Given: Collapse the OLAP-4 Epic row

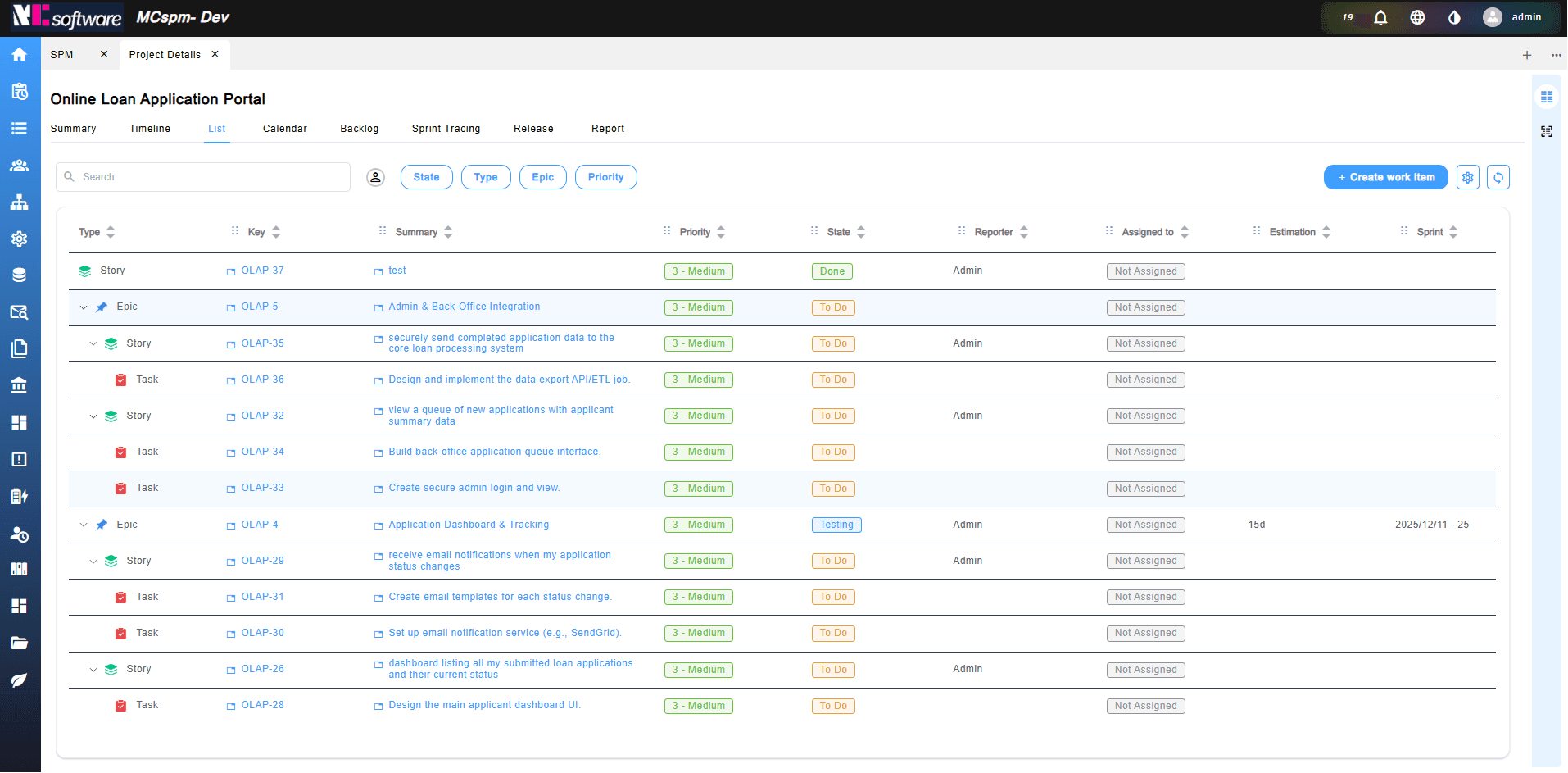Looking at the screenshot, I should point(84,525).
